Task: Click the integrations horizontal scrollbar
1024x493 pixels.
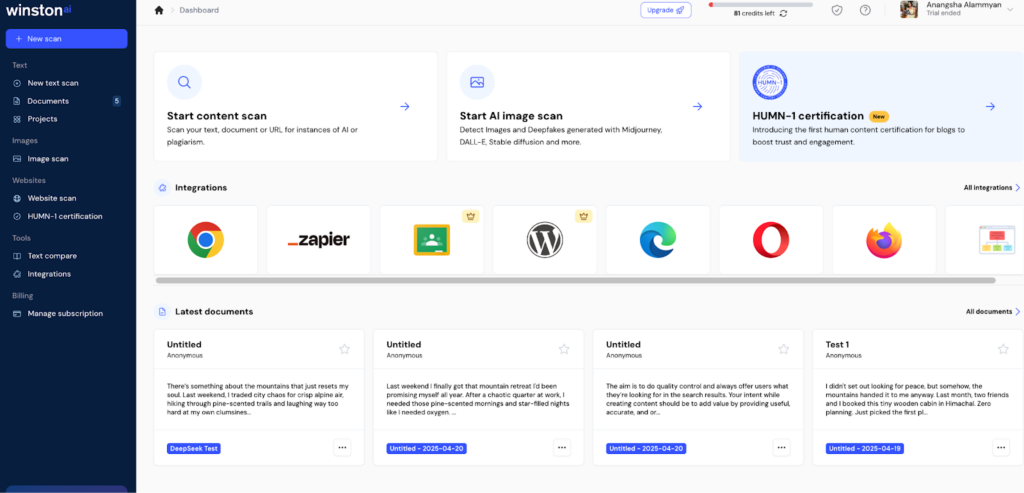Action: 575,280
